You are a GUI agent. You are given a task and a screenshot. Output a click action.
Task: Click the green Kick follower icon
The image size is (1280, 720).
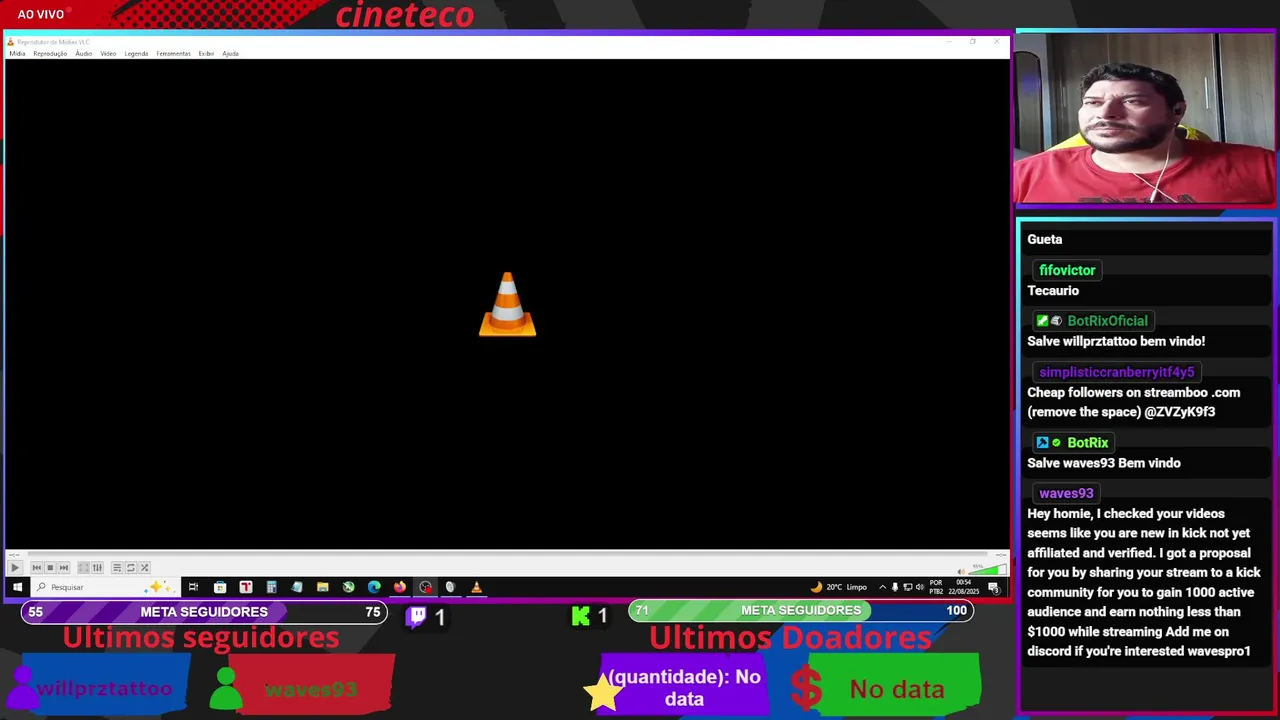pos(581,616)
